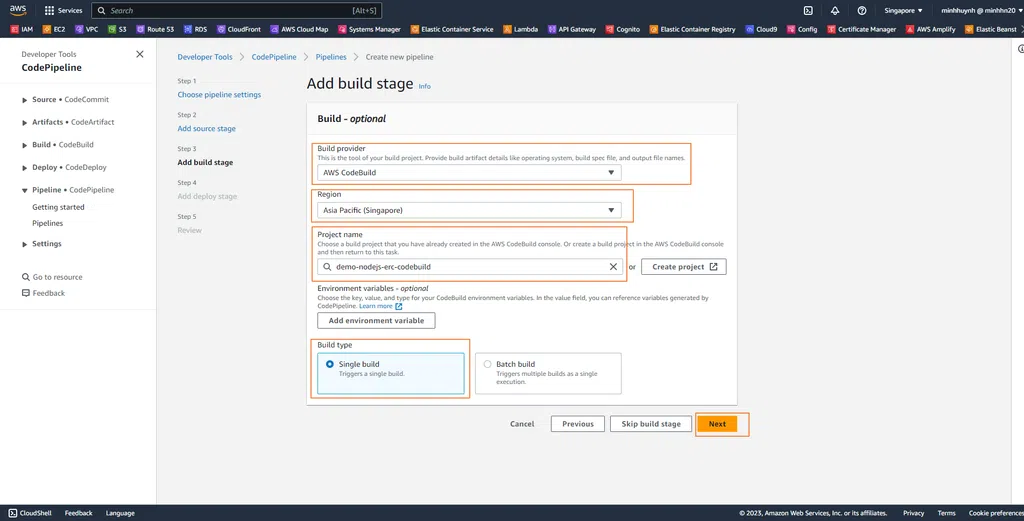Viewport: 1024px width, 521px height.
Task: Open the Cognito bookmark shortcut
Action: tap(623, 29)
